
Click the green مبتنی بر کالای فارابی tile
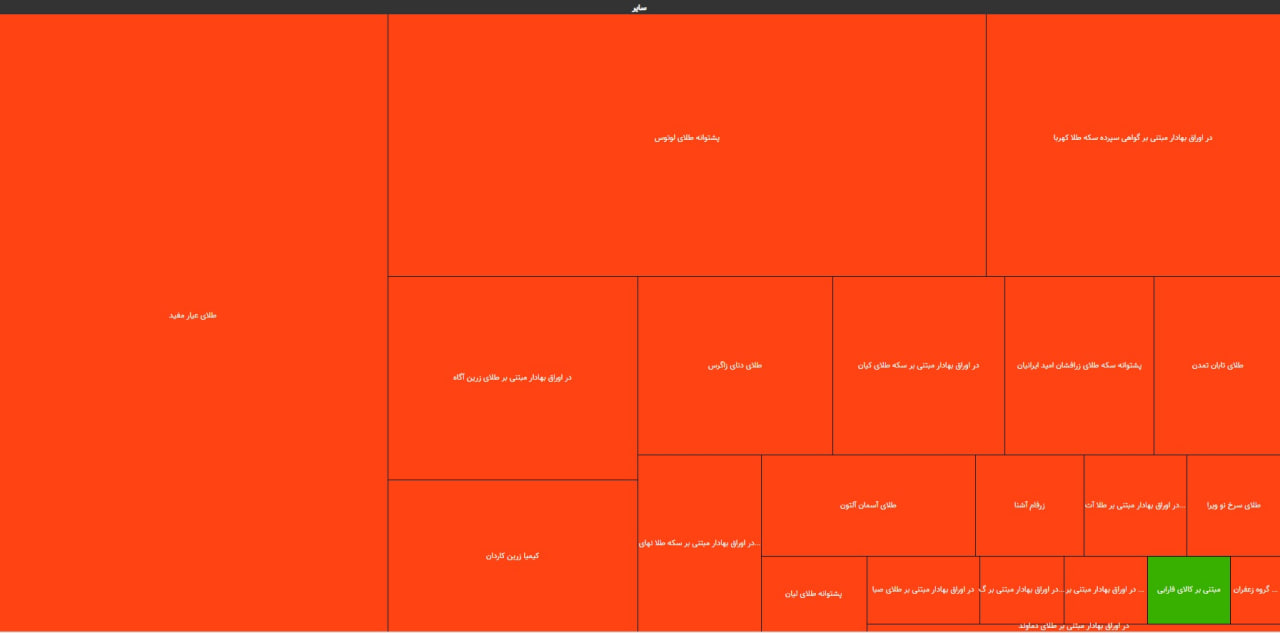click(x=1189, y=590)
